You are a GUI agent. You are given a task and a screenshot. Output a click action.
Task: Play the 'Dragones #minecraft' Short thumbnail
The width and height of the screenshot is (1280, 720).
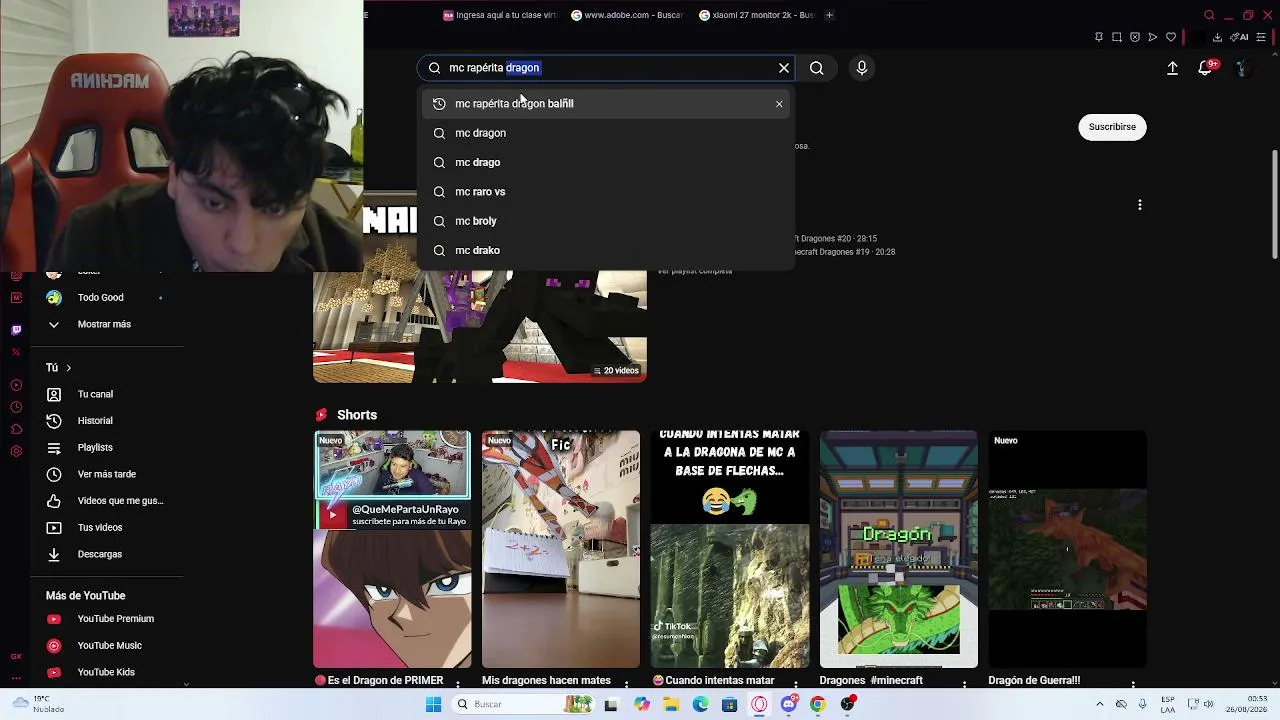click(x=899, y=549)
